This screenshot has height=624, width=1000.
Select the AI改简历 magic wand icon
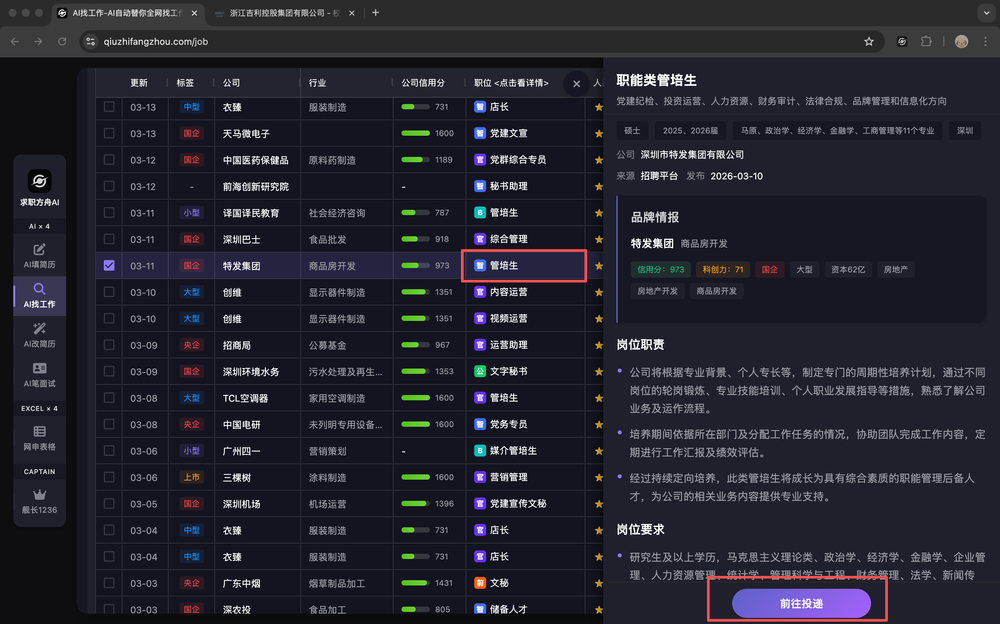click(40, 334)
